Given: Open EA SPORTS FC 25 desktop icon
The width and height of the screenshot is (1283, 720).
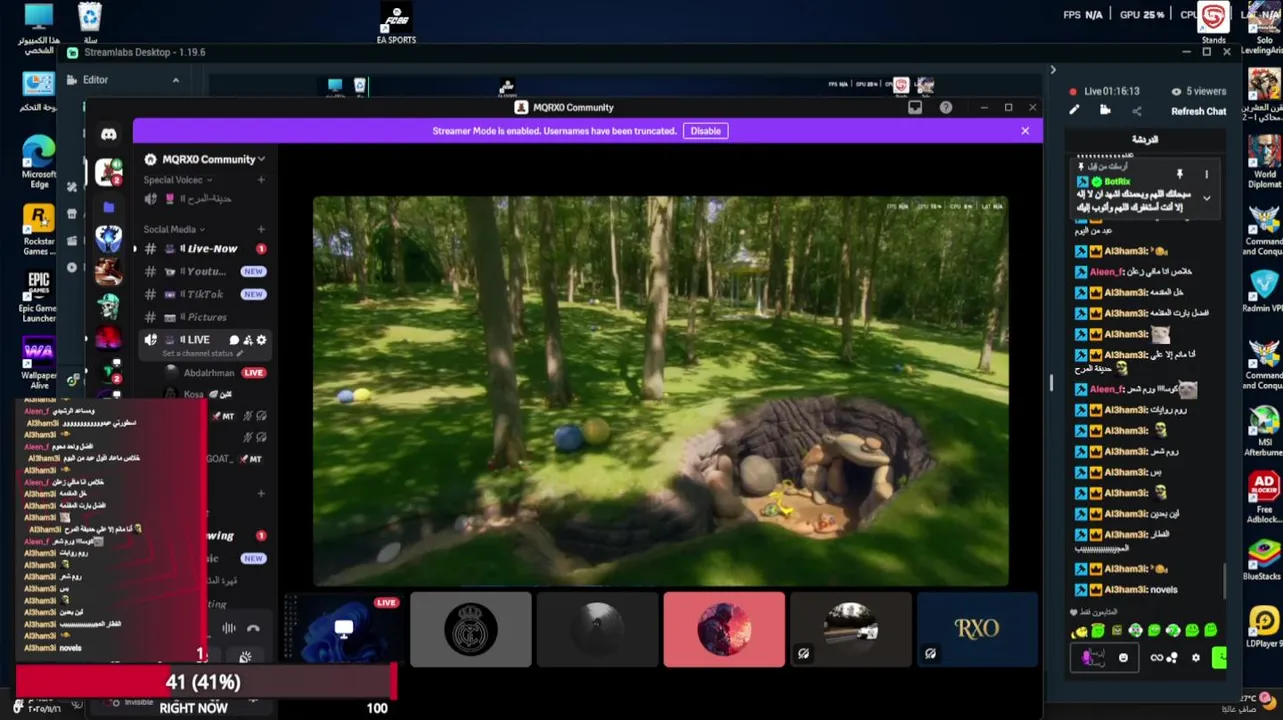Looking at the screenshot, I should pos(396,22).
